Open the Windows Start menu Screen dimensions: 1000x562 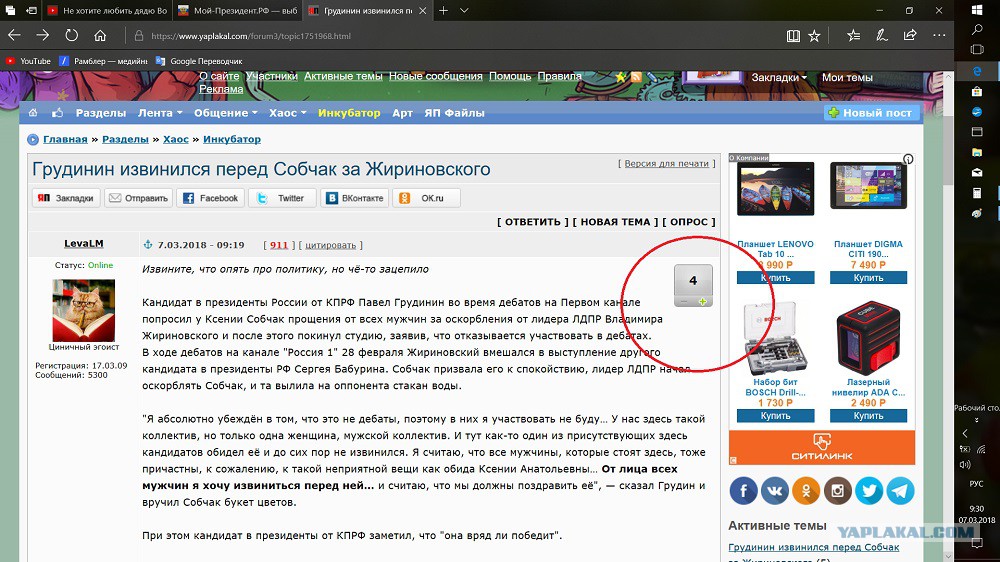976,10
